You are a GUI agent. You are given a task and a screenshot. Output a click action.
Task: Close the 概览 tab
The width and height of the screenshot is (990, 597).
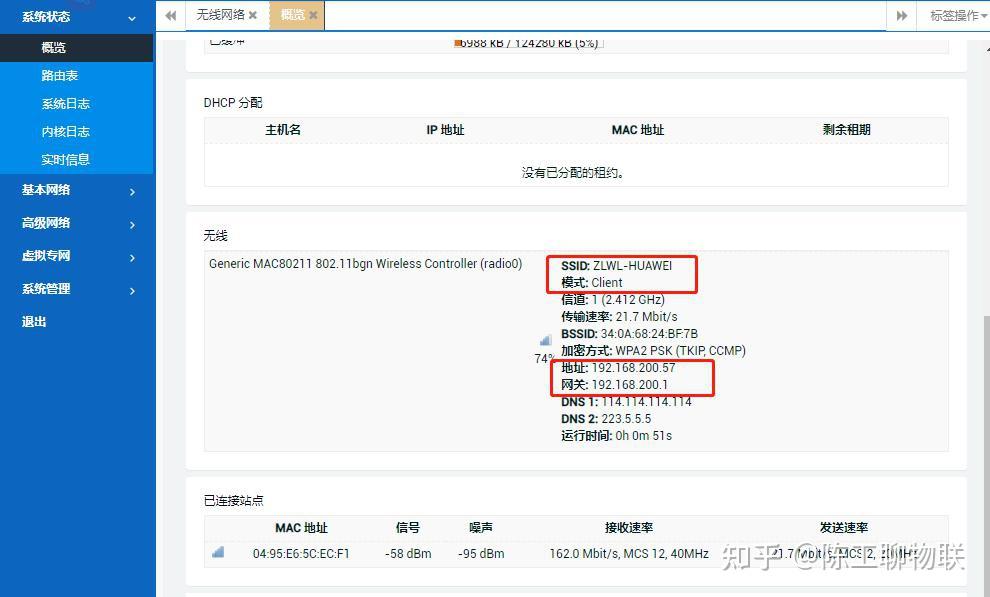pos(313,15)
